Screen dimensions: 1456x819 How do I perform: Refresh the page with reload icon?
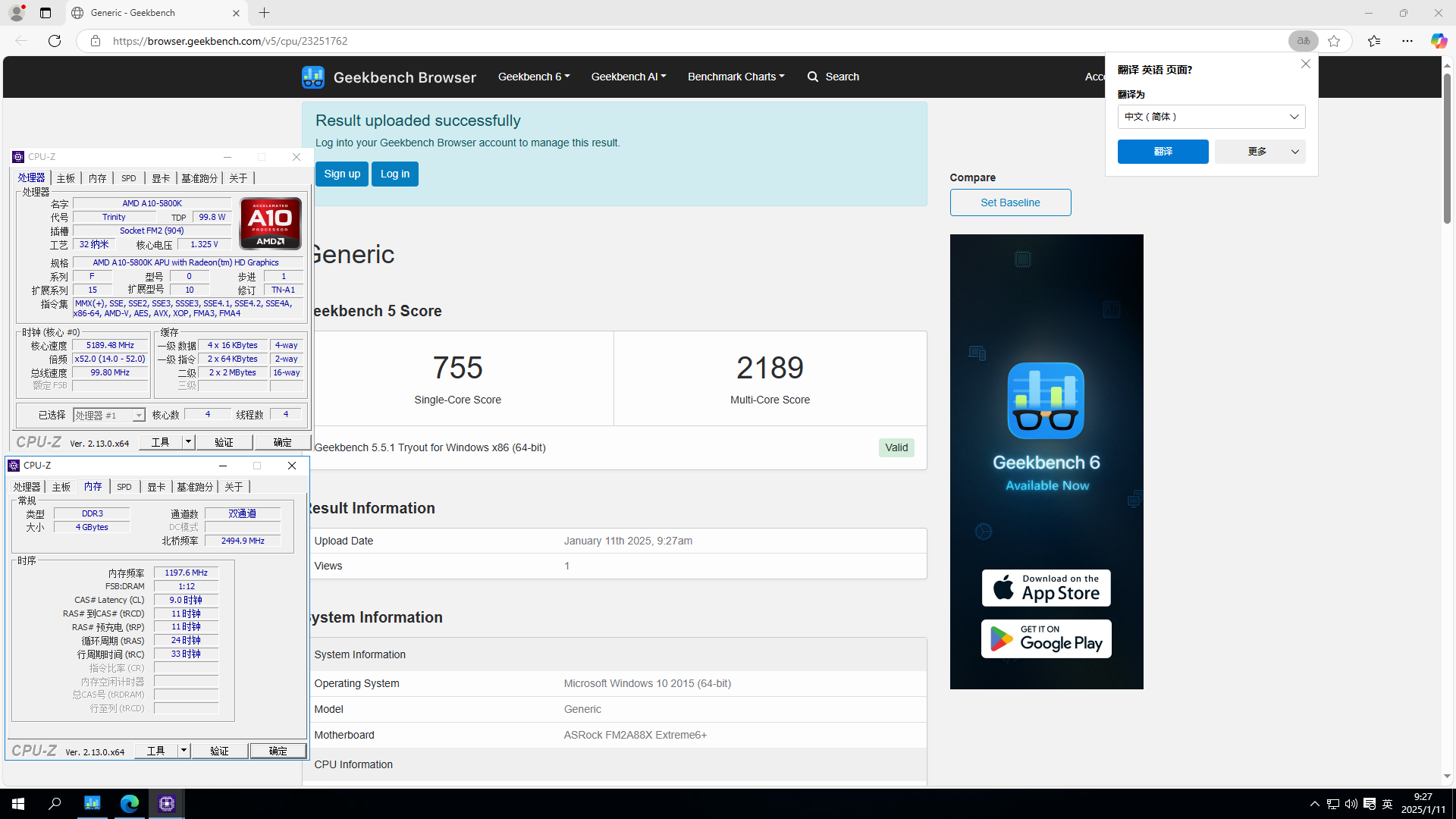(55, 41)
